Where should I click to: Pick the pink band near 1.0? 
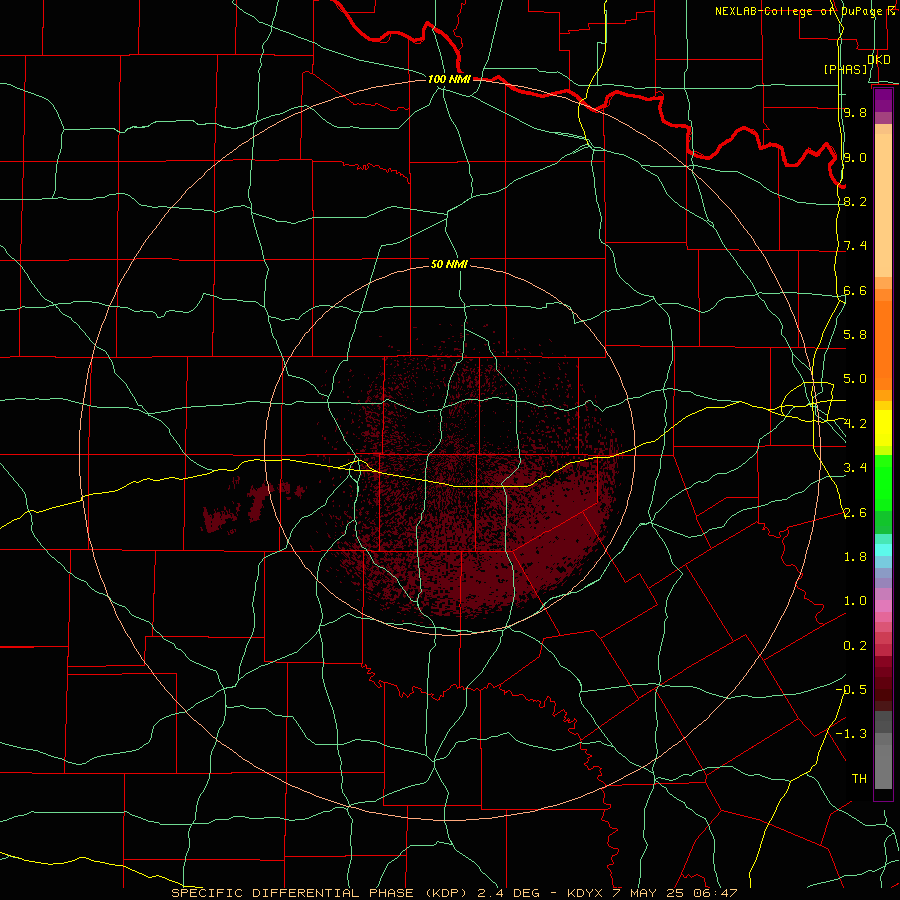click(x=883, y=606)
